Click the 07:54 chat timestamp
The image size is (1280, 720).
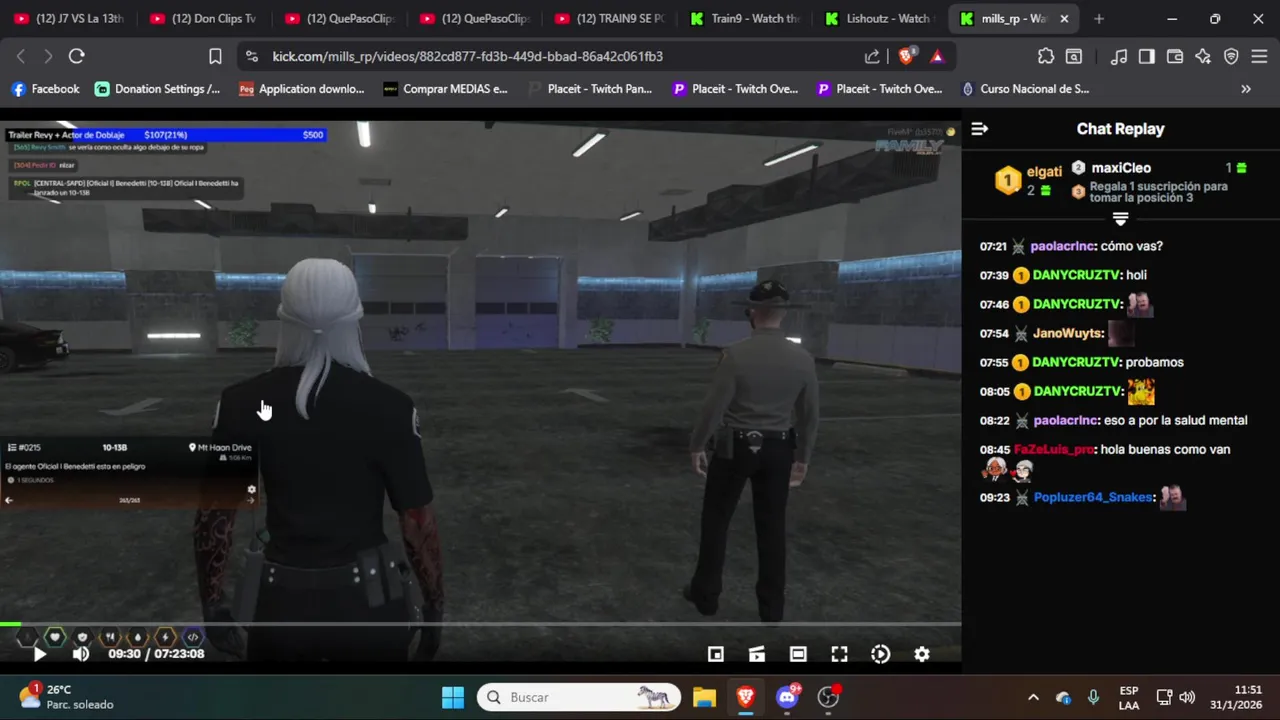point(994,333)
